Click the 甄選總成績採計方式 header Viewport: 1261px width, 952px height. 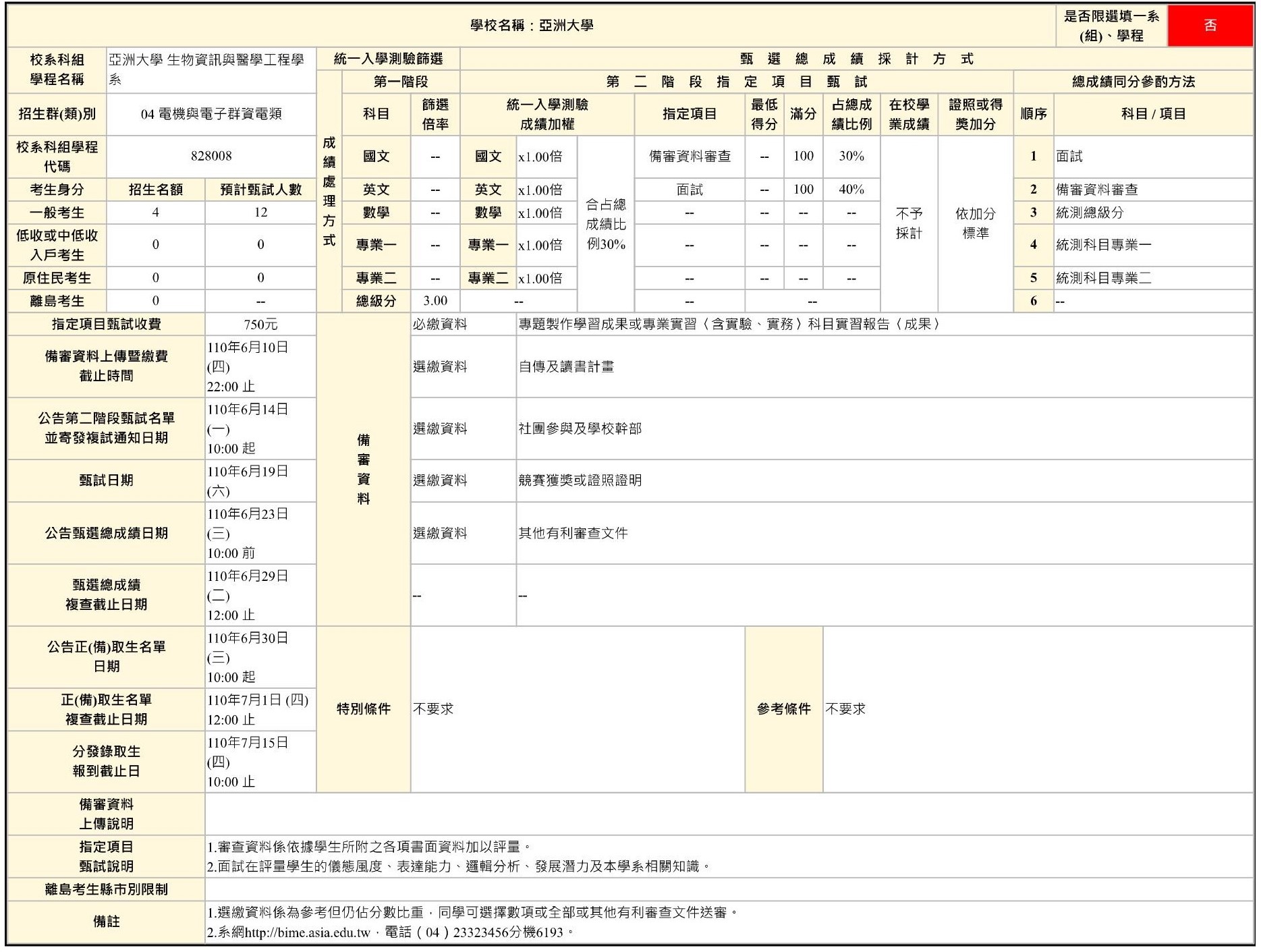[857, 59]
